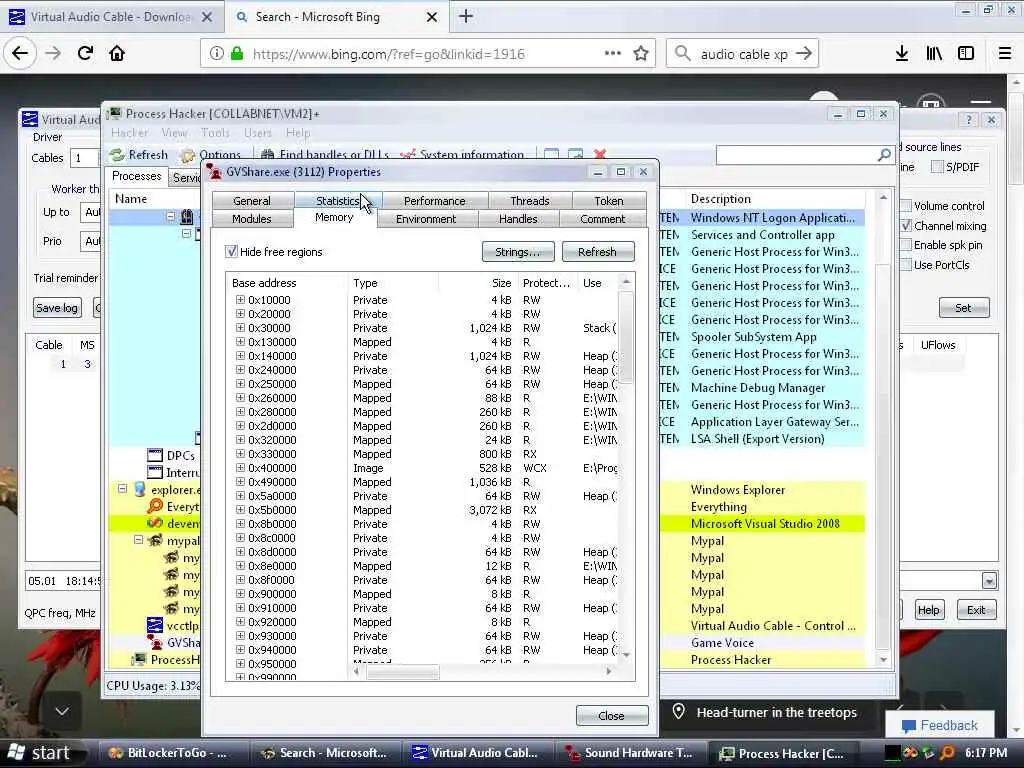Toggle S/PDIF checkbox

(937, 167)
